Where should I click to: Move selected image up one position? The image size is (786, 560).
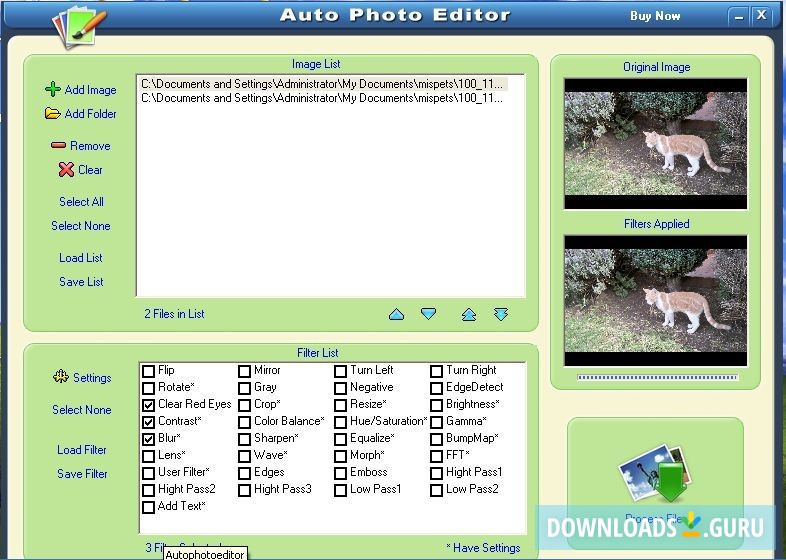pos(397,314)
